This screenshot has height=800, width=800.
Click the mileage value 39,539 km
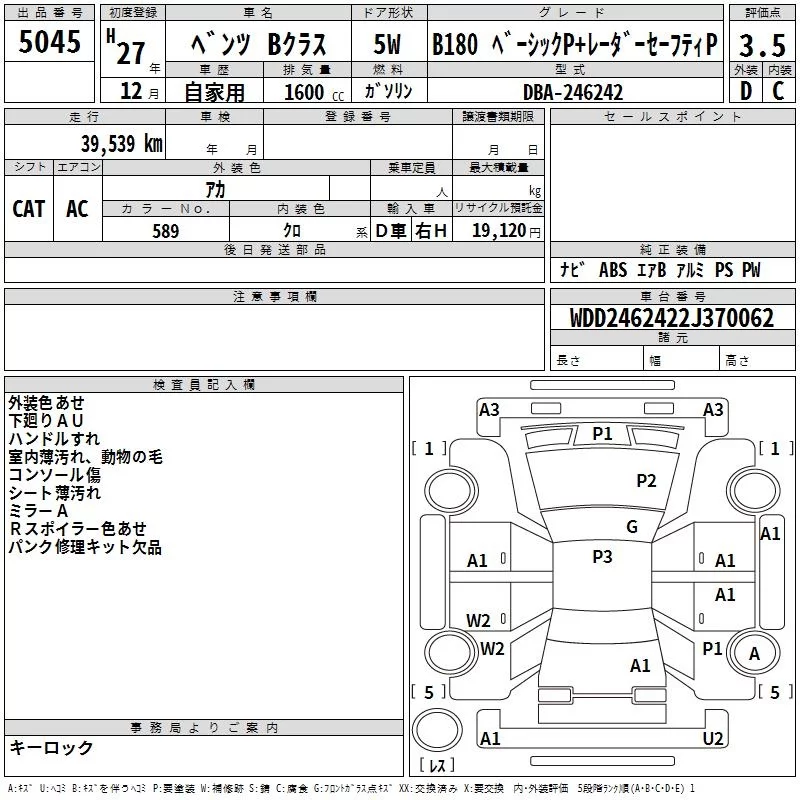tap(121, 143)
